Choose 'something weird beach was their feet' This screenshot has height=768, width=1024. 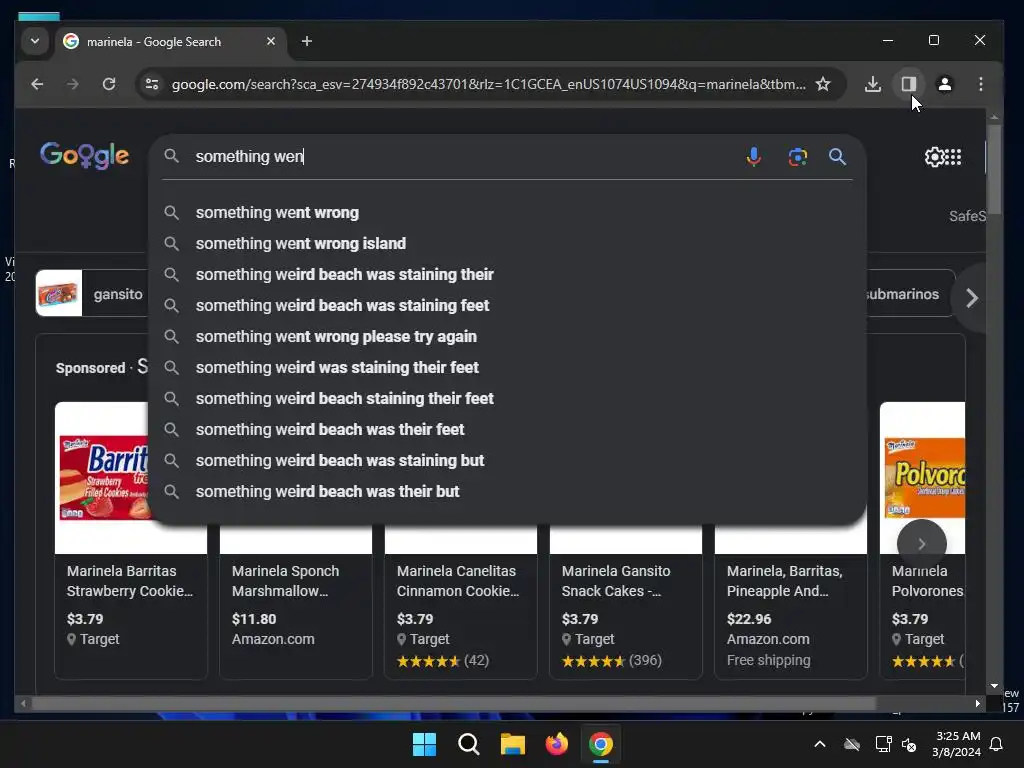[507, 430]
